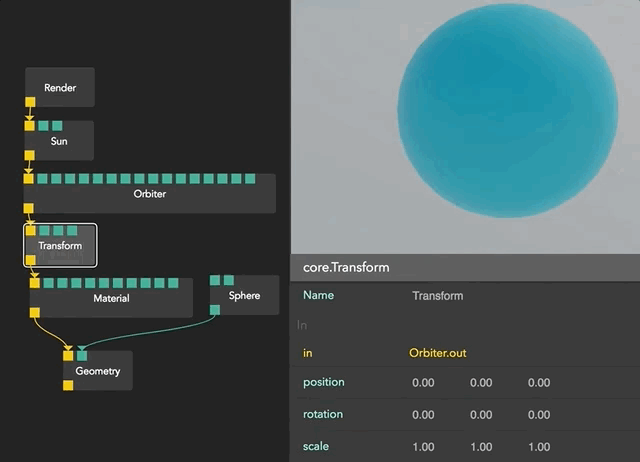Screen dimensions: 640x462
Task: Select the Orbiter node
Action: (150, 194)
